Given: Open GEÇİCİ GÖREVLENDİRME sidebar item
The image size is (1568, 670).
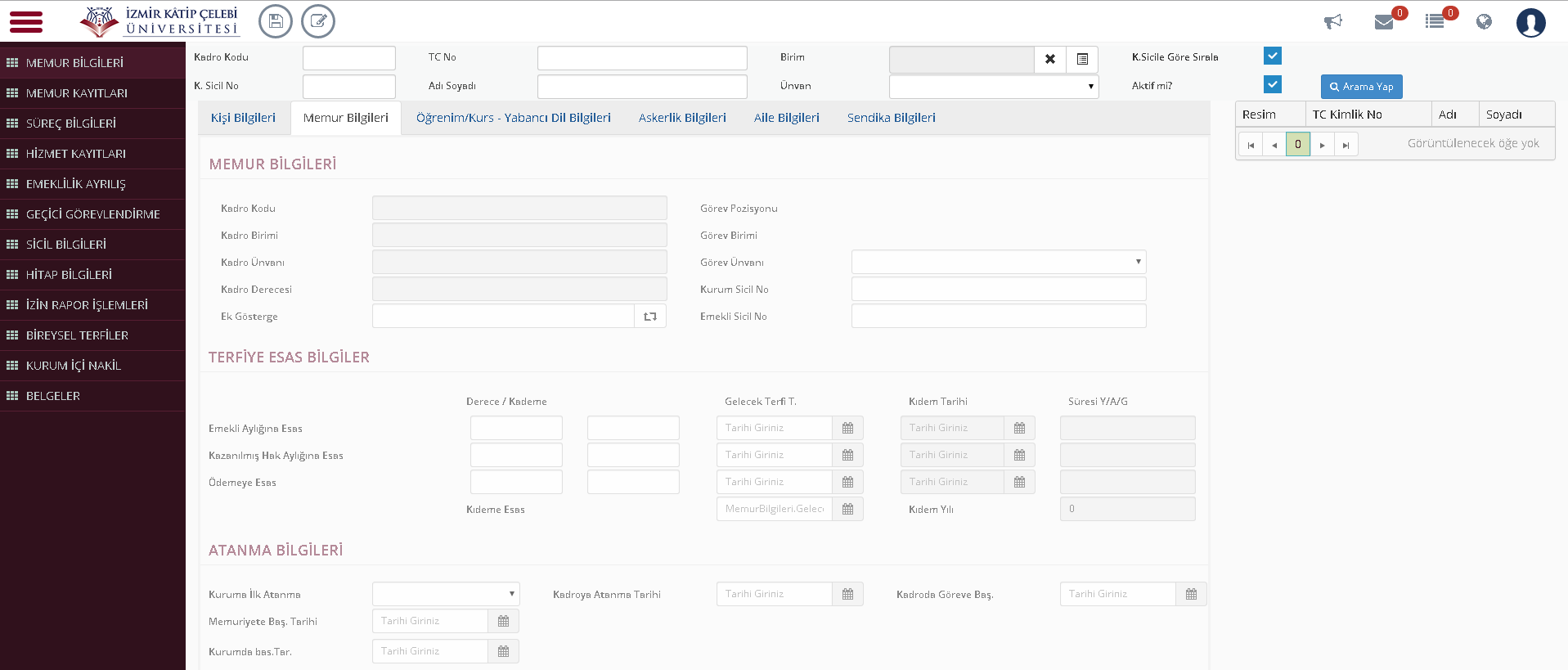Looking at the screenshot, I should (x=92, y=214).
